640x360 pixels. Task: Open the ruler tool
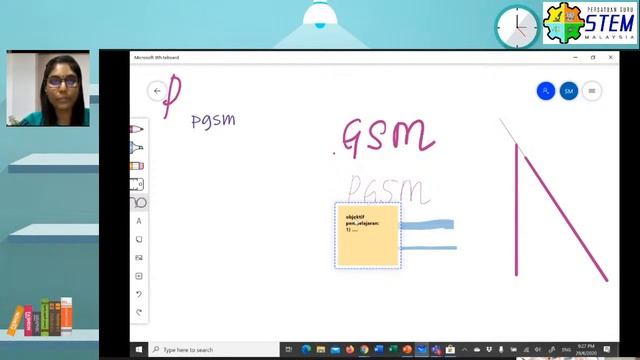137,184
